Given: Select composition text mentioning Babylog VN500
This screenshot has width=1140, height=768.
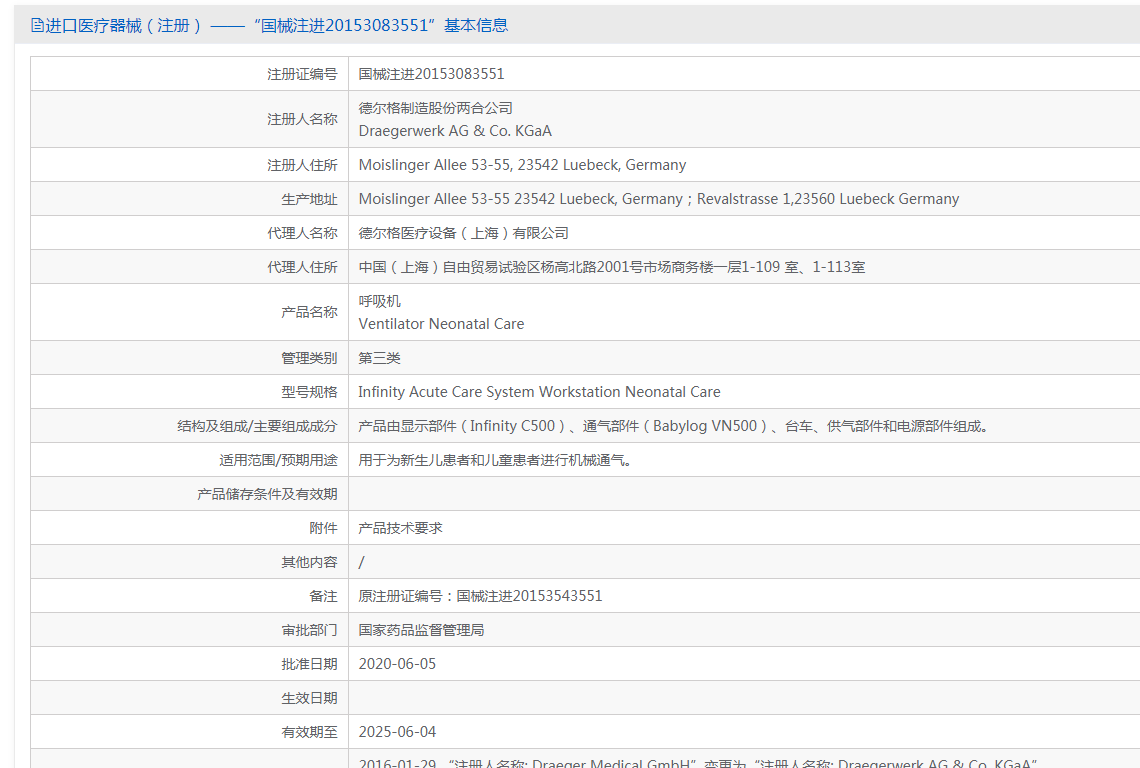Looking at the screenshot, I should point(673,427).
